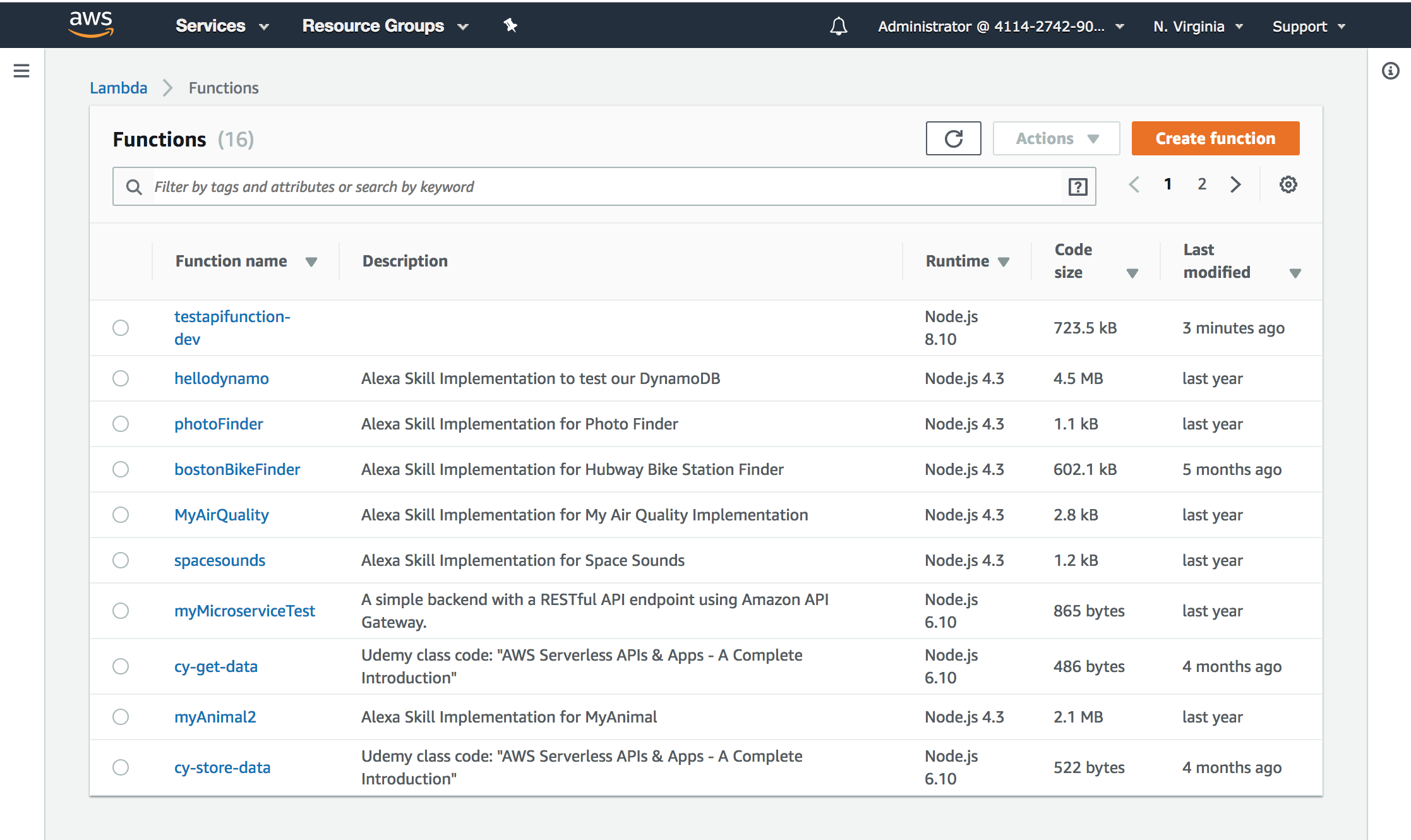The width and height of the screenshot is (1411, 840).
Task: Click the pin shortcuts icon
Action: click(x=510, y=25)
